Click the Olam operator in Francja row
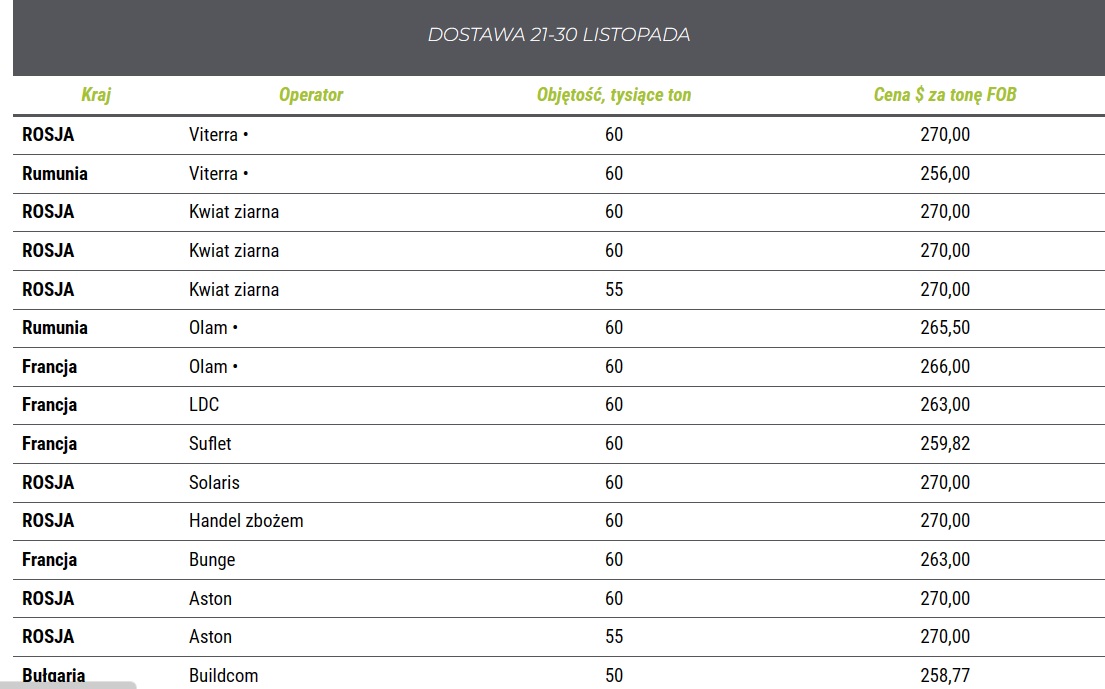1105x689 pixels. click(209, 366)
